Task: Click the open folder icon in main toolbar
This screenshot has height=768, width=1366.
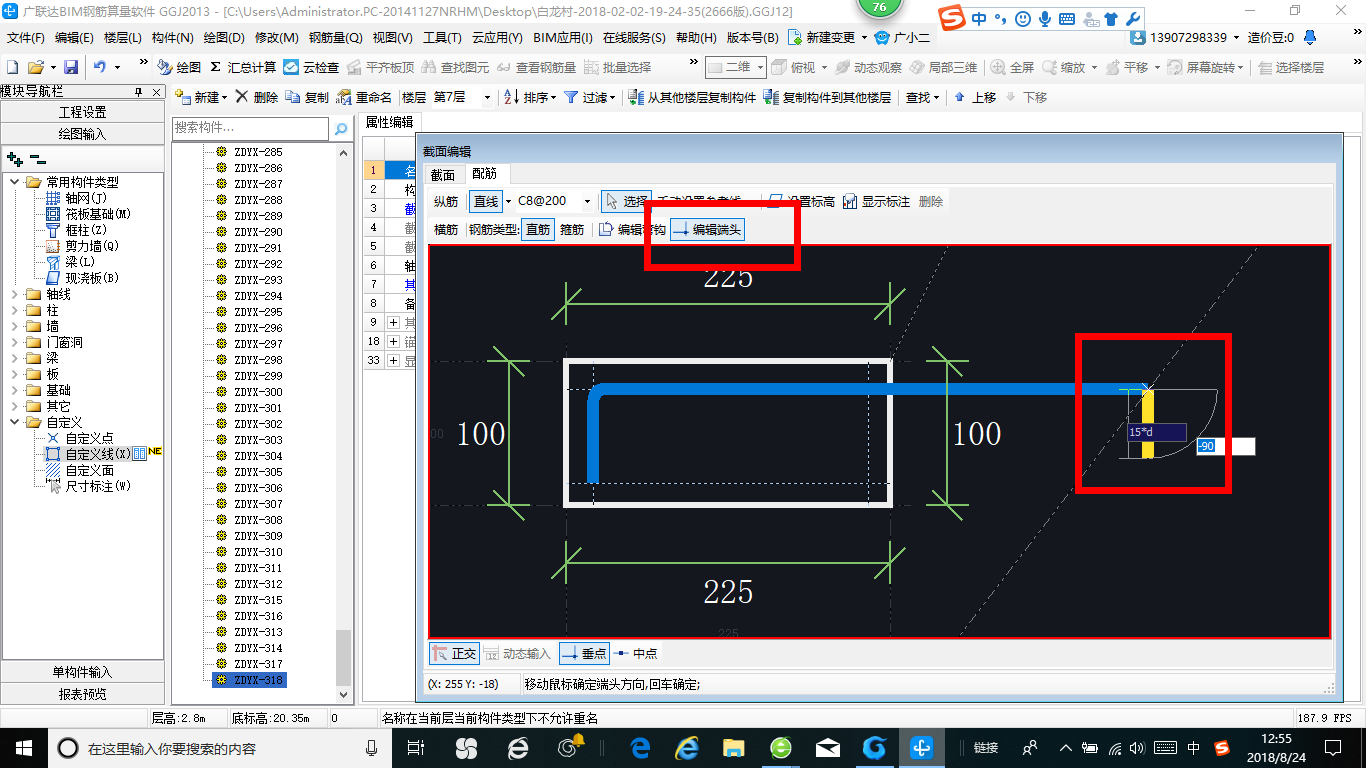Action: point(35,67)
